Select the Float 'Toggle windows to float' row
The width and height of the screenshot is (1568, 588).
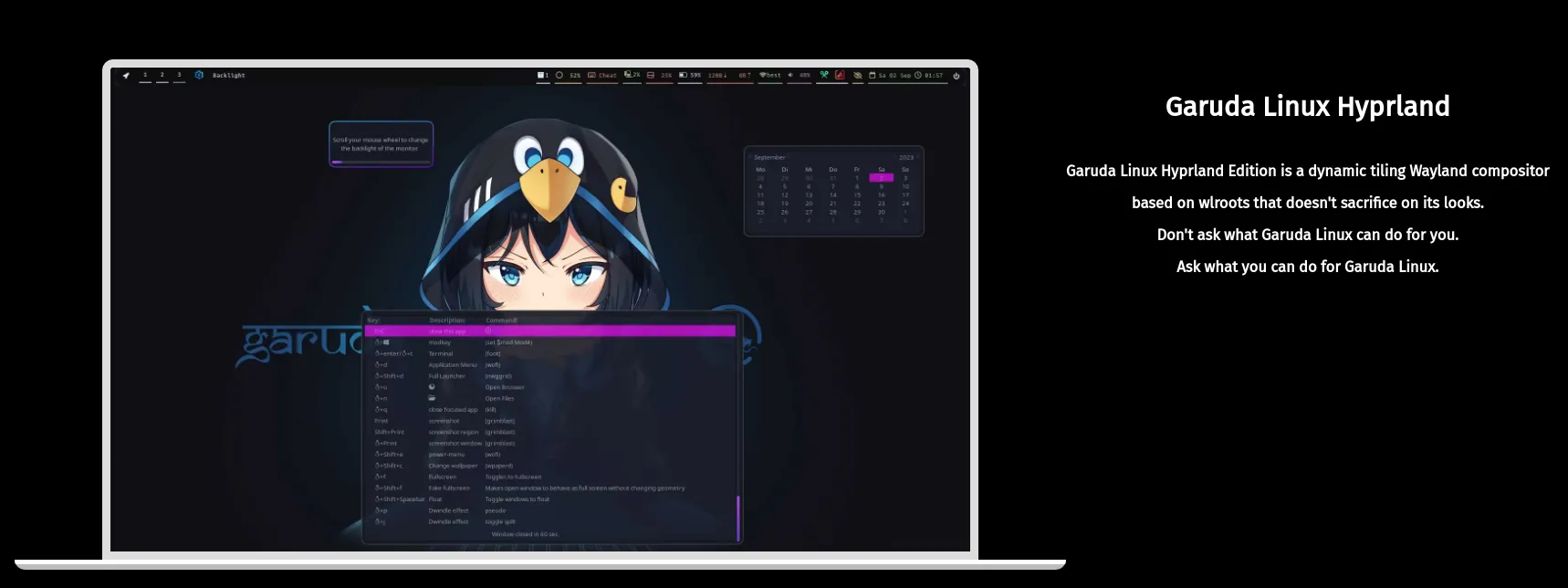click(x=550, y=499)
